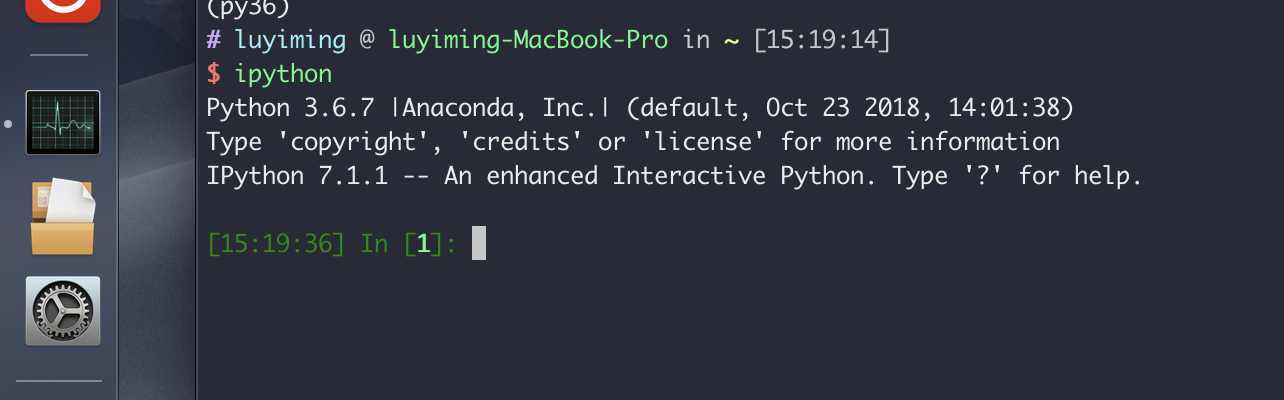This screenshot has height=400, width=1284.
Task: Click the 'ipython' command text
Action: tap(283, 74)
